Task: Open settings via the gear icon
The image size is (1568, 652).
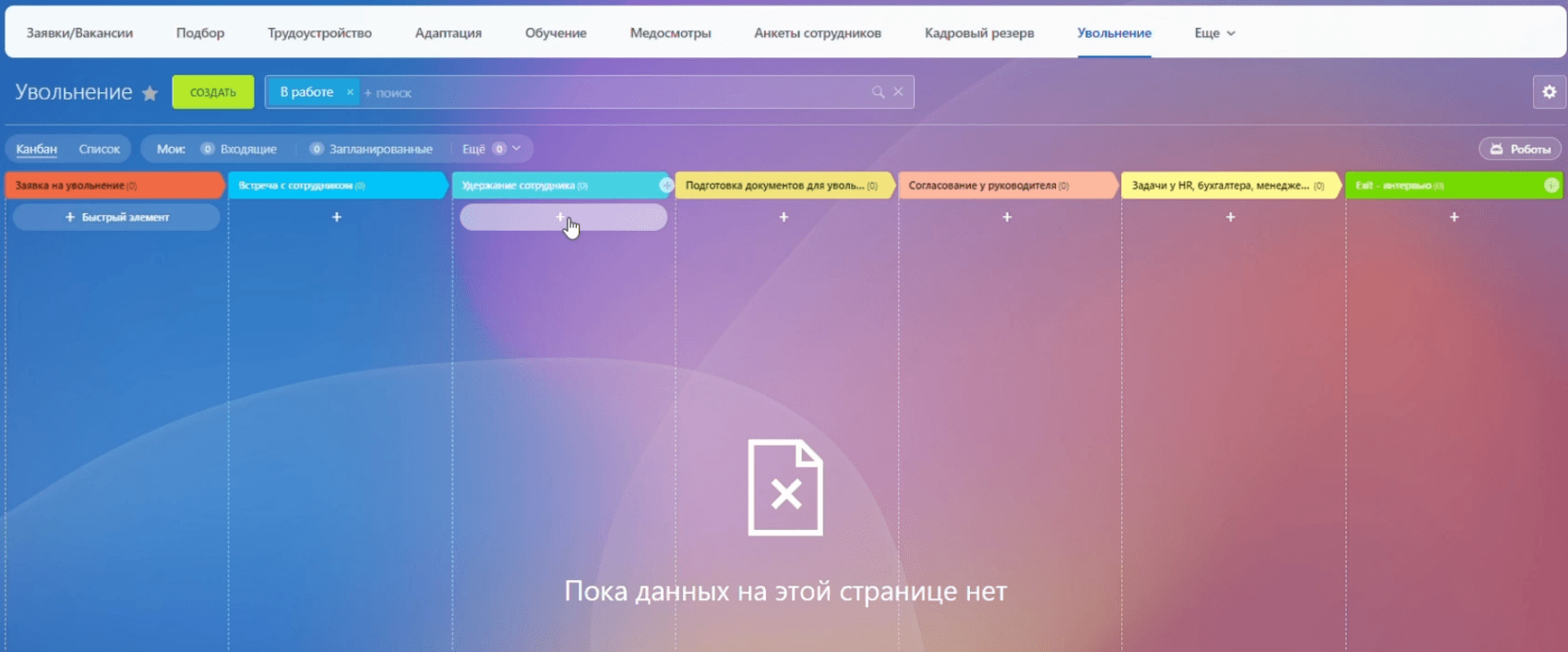Action: (1550, 91)
